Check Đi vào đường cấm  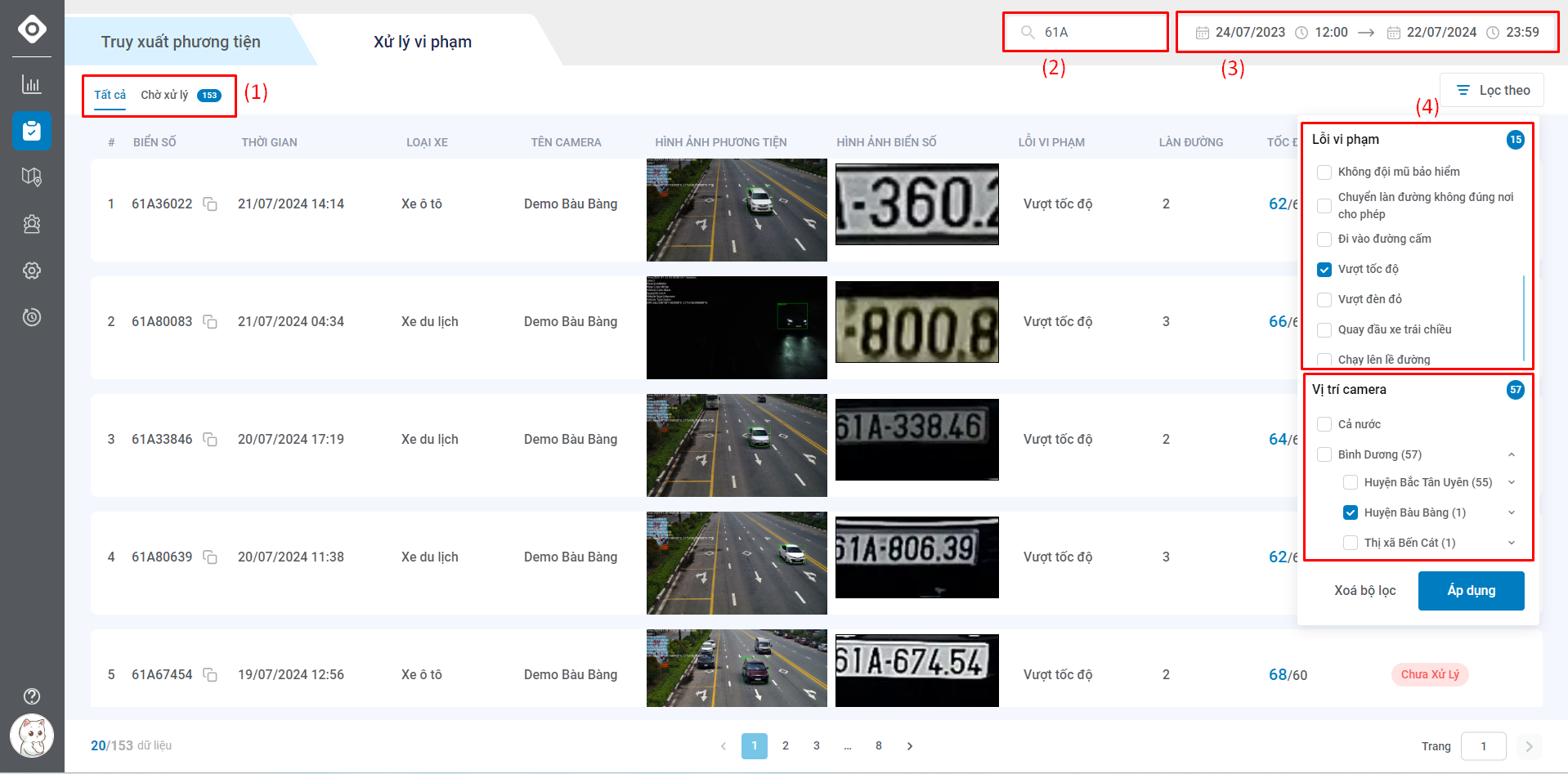click(1324, 239)
